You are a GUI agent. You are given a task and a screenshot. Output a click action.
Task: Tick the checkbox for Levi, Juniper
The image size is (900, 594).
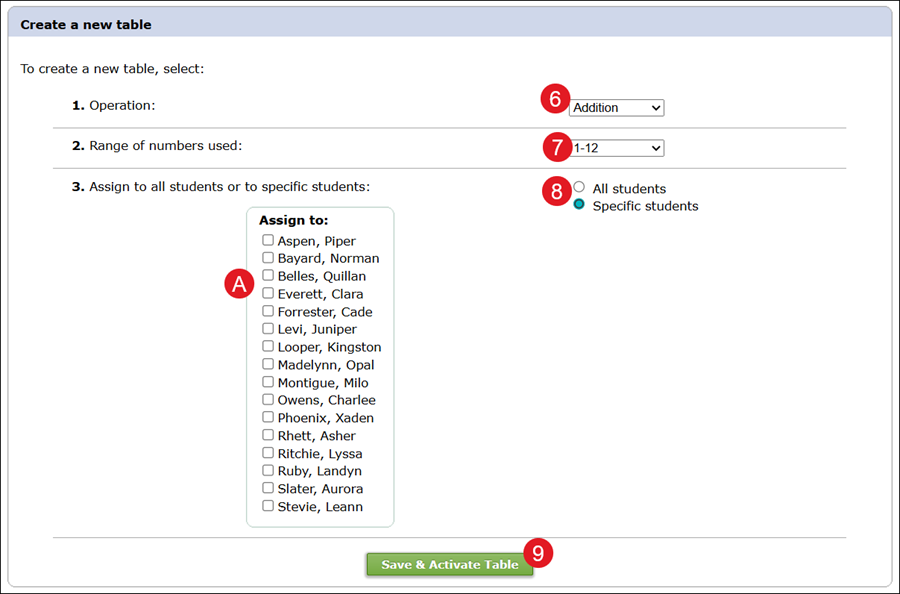coord(268,328)
